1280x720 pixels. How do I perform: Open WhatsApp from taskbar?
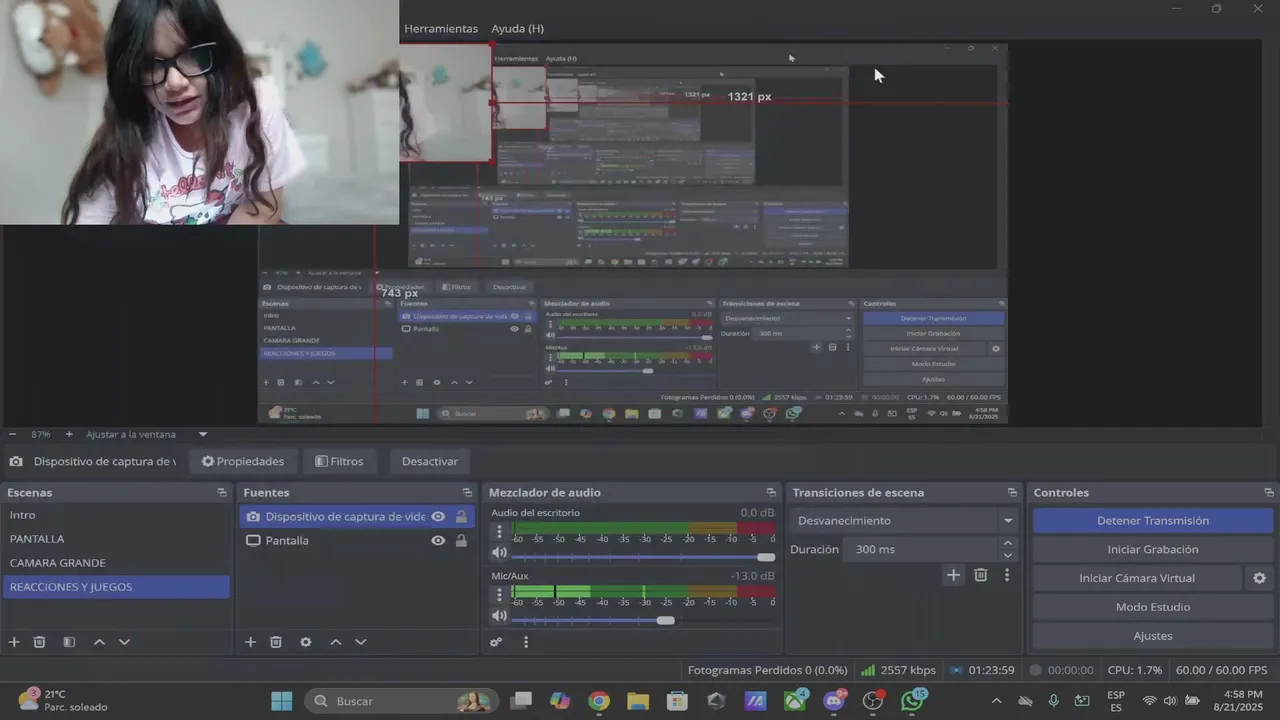912,701
